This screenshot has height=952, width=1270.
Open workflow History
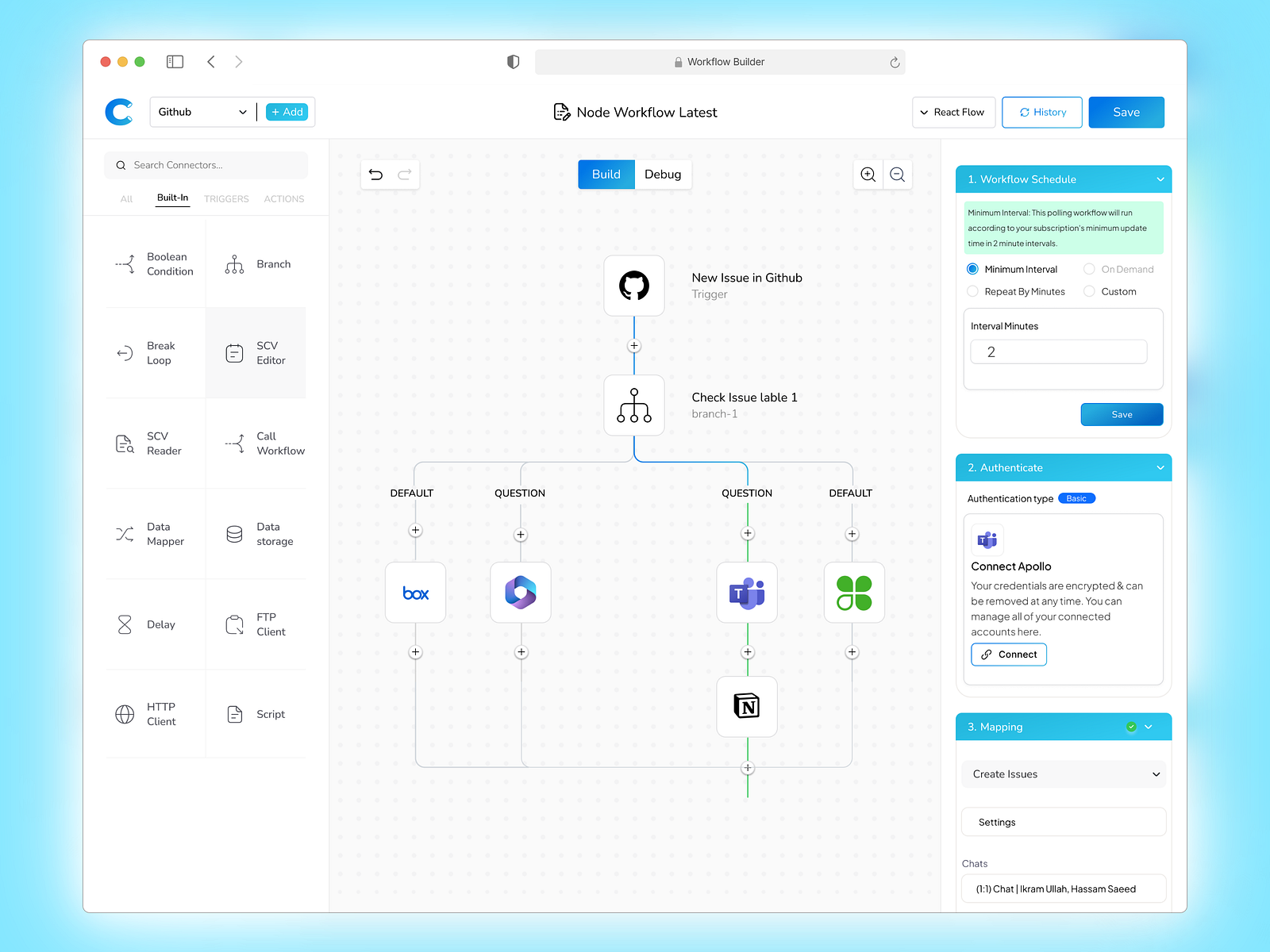[x=1043, y=113]
